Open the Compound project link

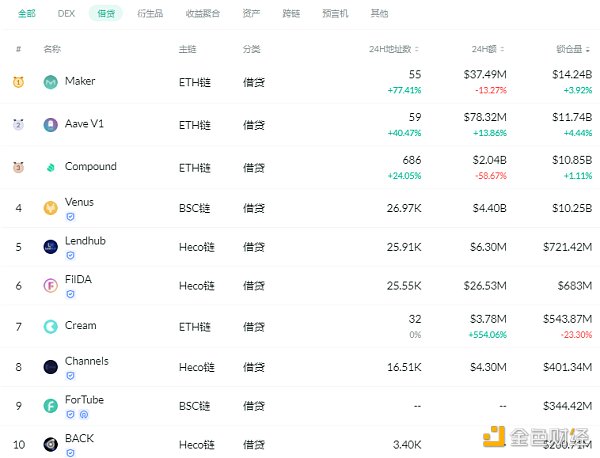click(90, 167)
